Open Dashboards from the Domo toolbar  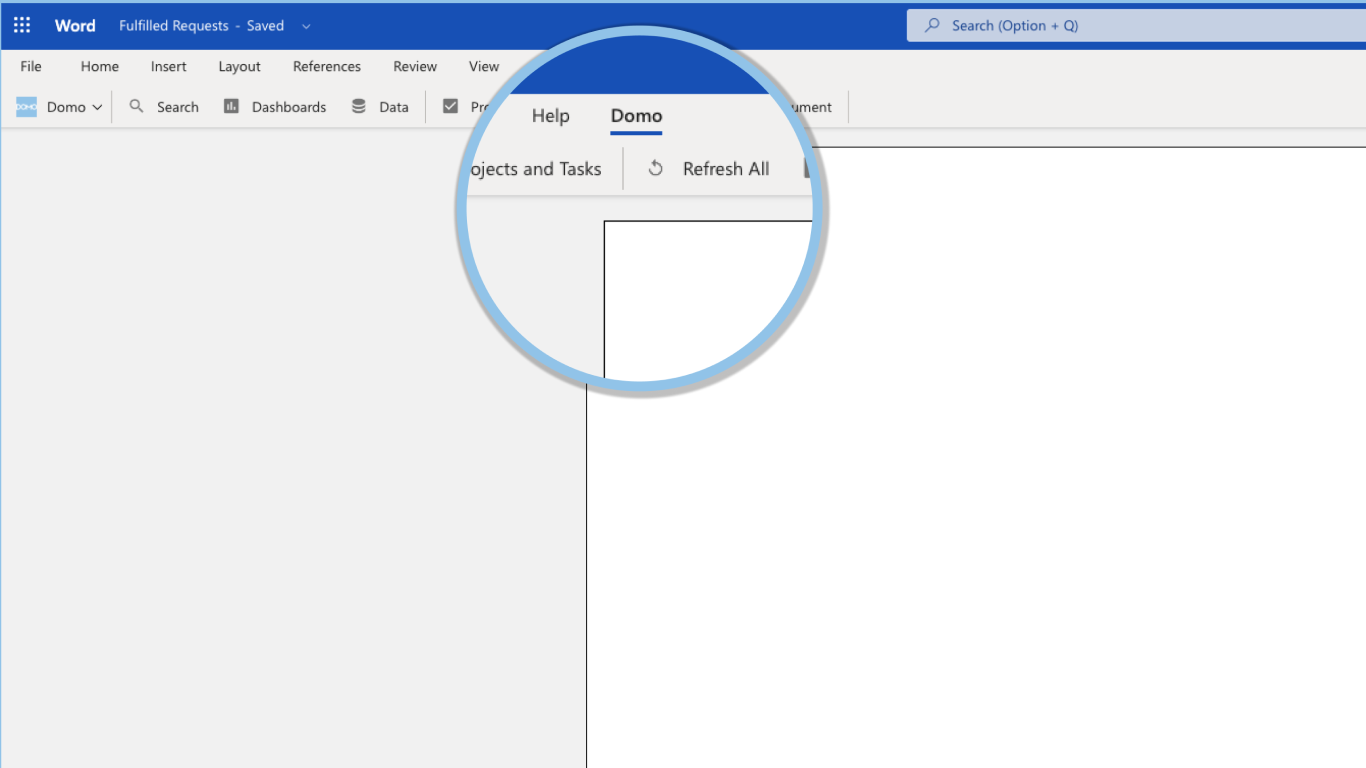(x=275, y=107)
